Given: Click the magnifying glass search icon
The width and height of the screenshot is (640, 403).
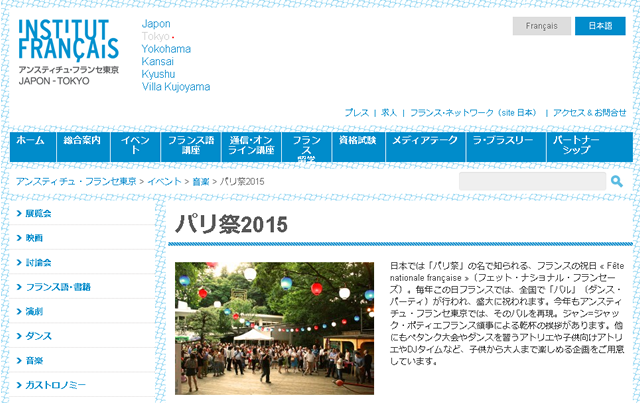Looking at the screenshot, I should [x=617, y=181].
